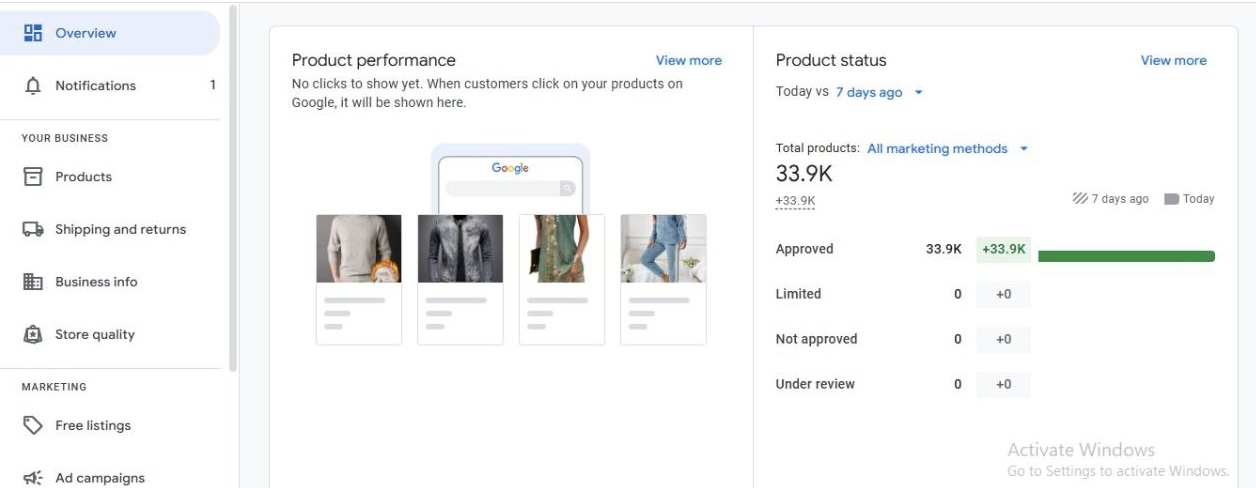Click the Free listings tag icon

click(x=33, y=426)
